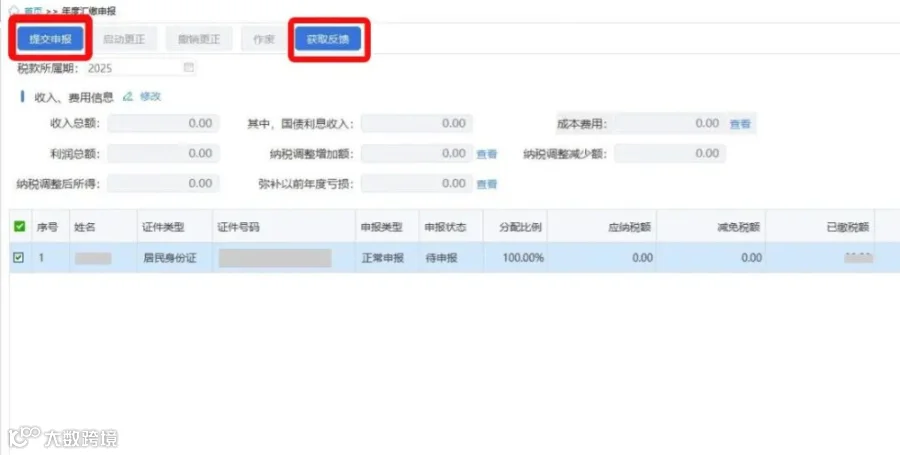Go to 首页 breadcrumb link
This screenshot has width=900, height=455.
click(x=33, y=11)
